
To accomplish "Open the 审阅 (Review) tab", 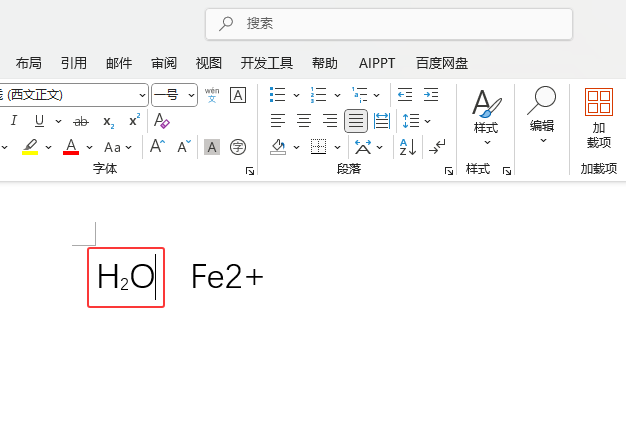I will [164, 63].
